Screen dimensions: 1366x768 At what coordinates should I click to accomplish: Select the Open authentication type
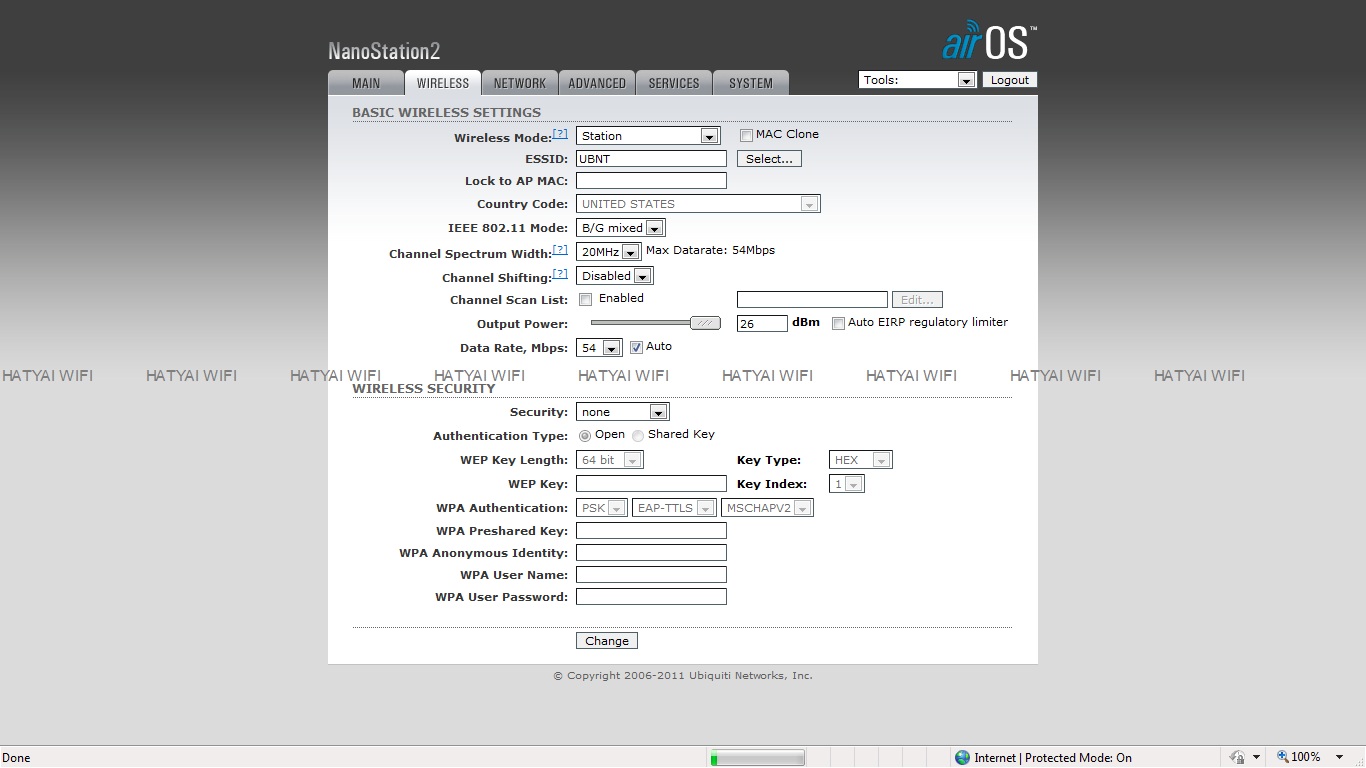click(585, 436)
